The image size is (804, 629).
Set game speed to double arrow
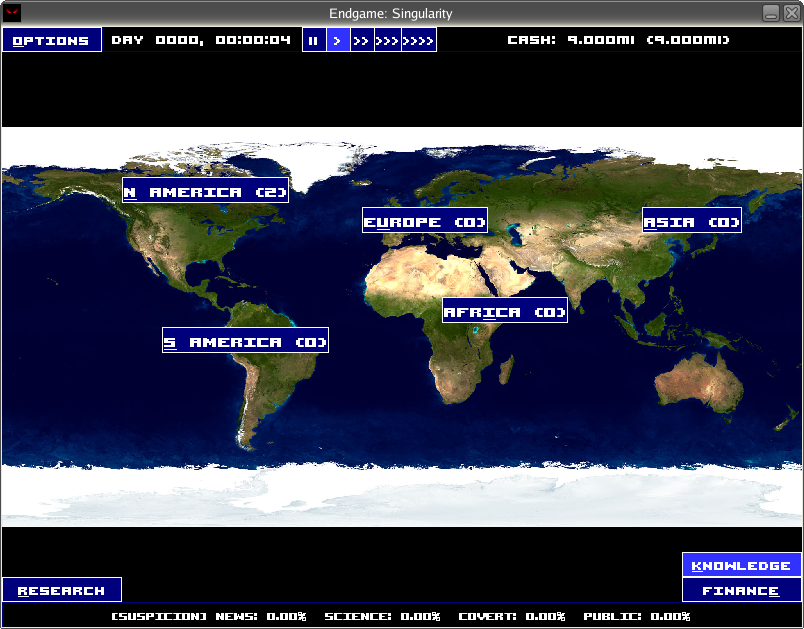click(362, 40)
